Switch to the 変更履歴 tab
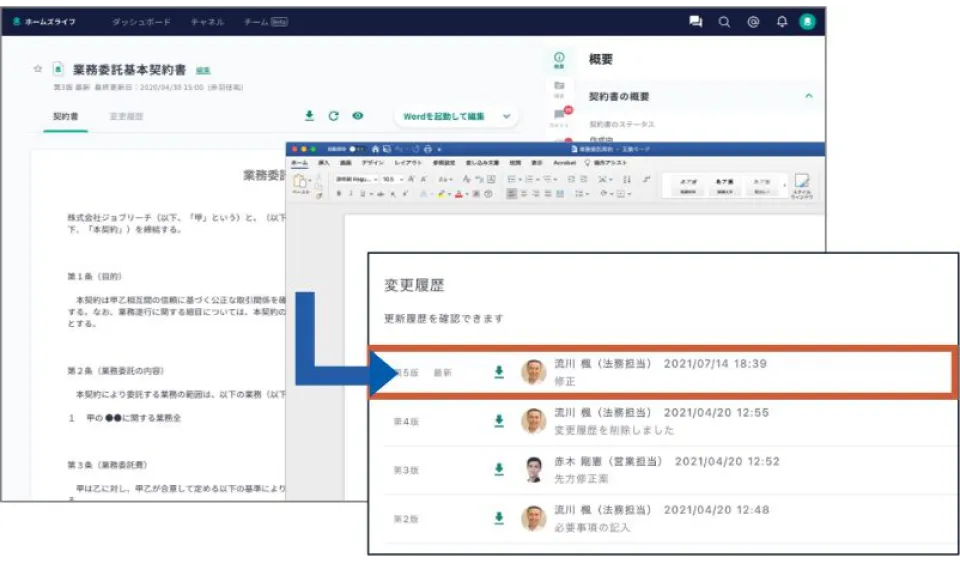This screenshot has height=562, width=960. (x=126, y=117)
